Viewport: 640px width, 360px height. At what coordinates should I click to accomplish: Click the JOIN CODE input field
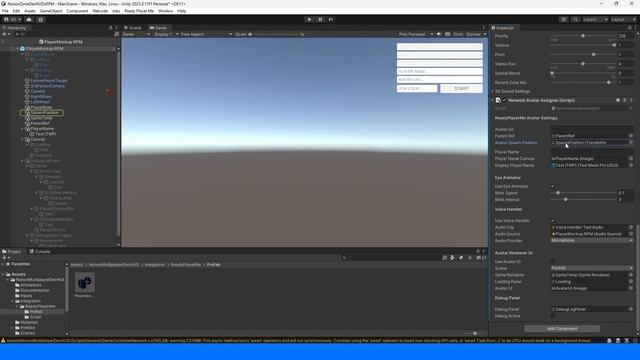click(x=417, y=89)
